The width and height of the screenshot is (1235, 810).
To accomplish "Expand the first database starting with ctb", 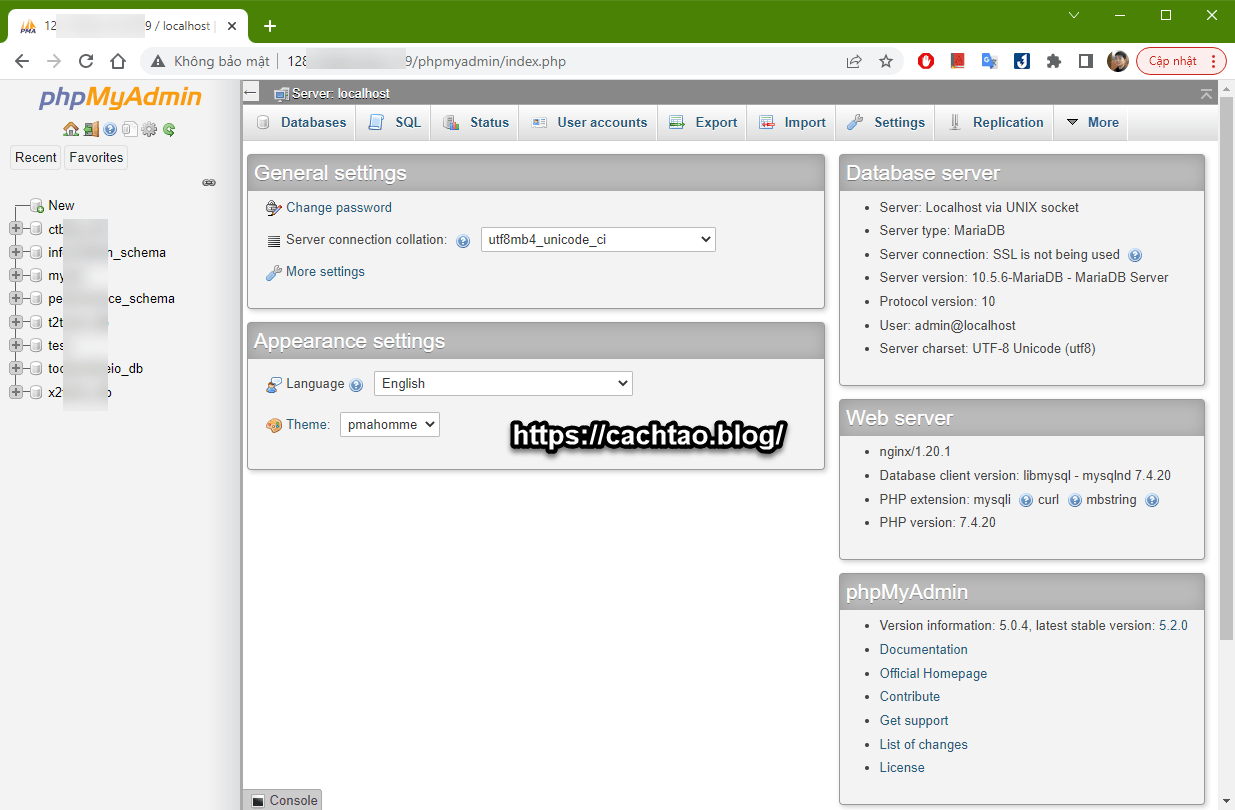I will [x=16, y=229].
